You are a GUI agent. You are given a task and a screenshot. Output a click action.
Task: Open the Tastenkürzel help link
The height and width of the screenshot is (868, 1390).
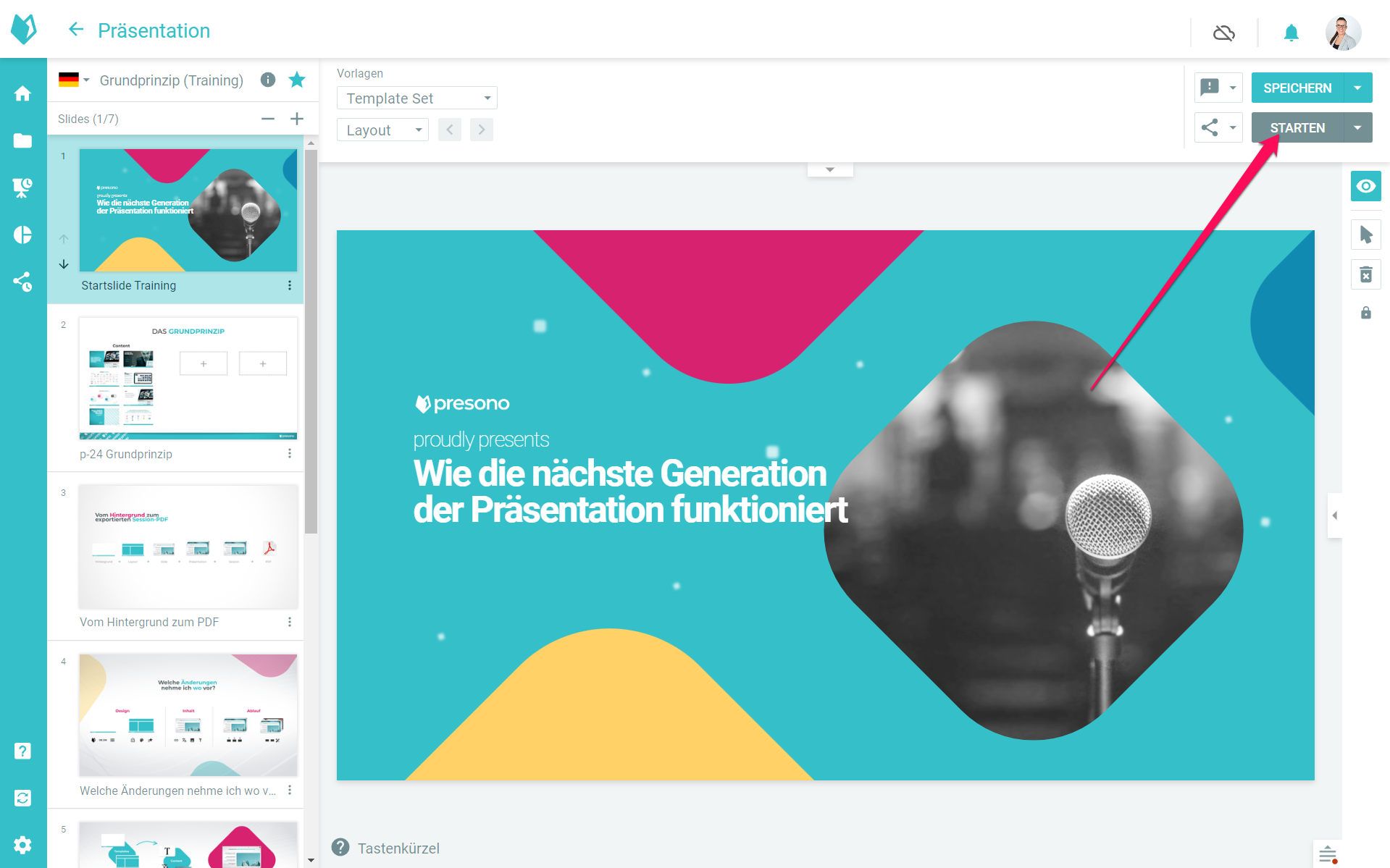[398, 848]
